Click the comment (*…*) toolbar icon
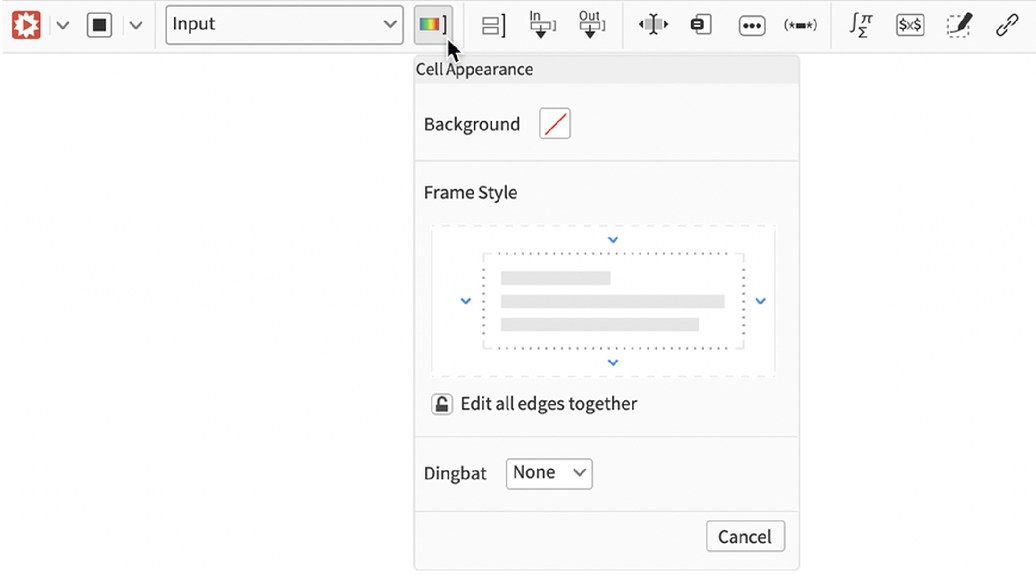The height and width of the screenshot is (574, 1036). pos(800,26)
